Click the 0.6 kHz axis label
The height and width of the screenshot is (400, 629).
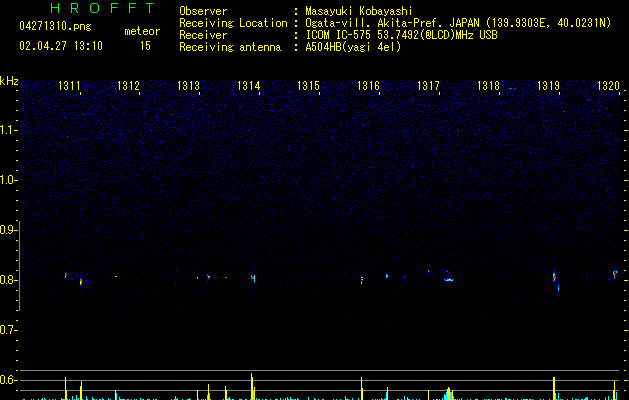(8, 380)
